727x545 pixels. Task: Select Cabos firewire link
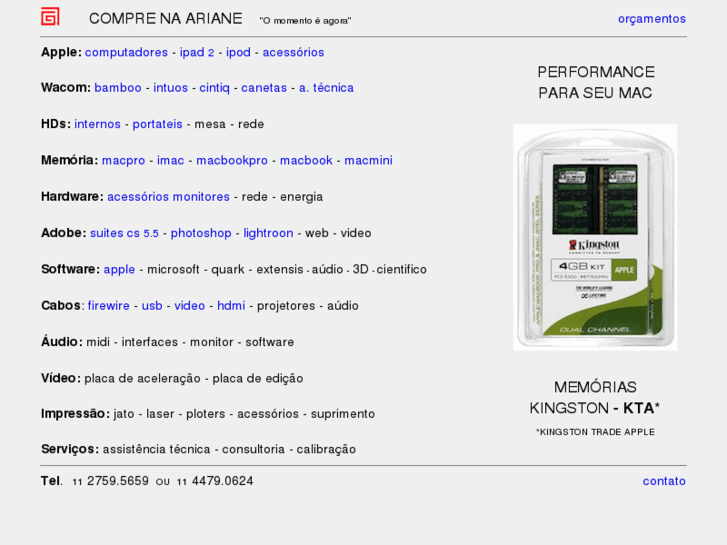pos(108,306)
